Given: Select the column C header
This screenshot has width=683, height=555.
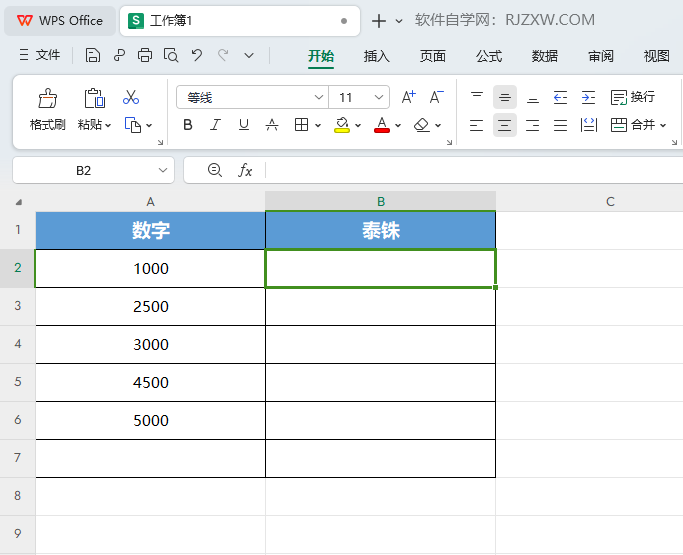Looking at the screenshot, I should (x=610, y=201).
